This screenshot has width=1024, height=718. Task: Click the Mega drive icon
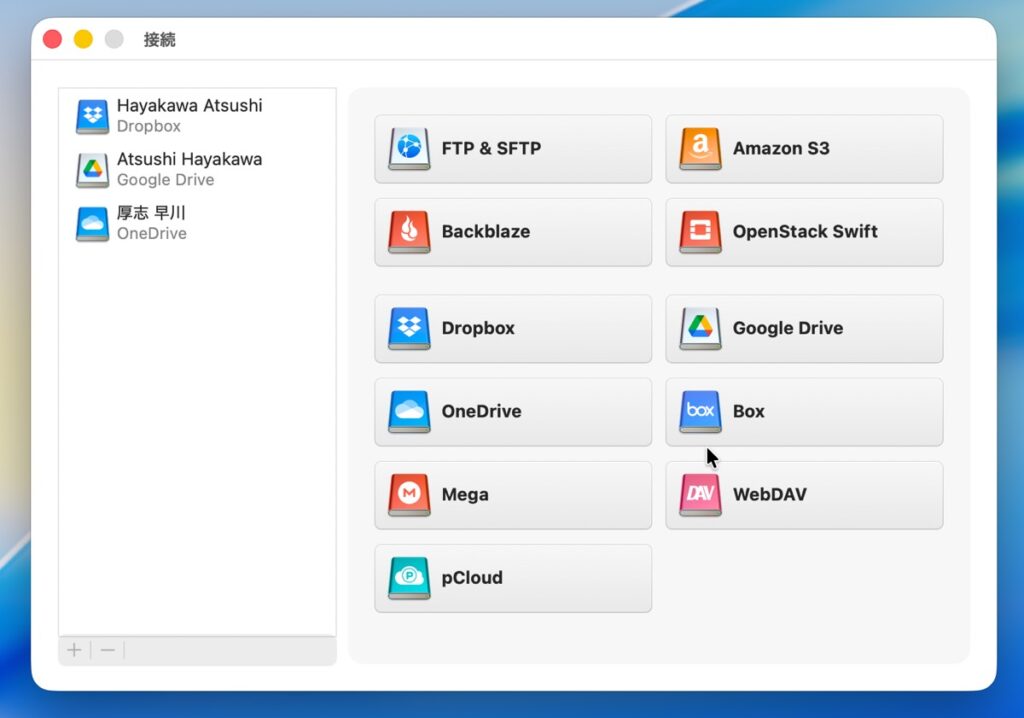(x=409, y=495)
